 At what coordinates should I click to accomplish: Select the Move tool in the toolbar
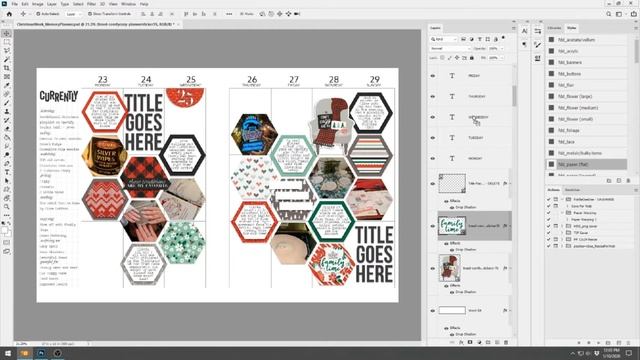coord(7,33)
